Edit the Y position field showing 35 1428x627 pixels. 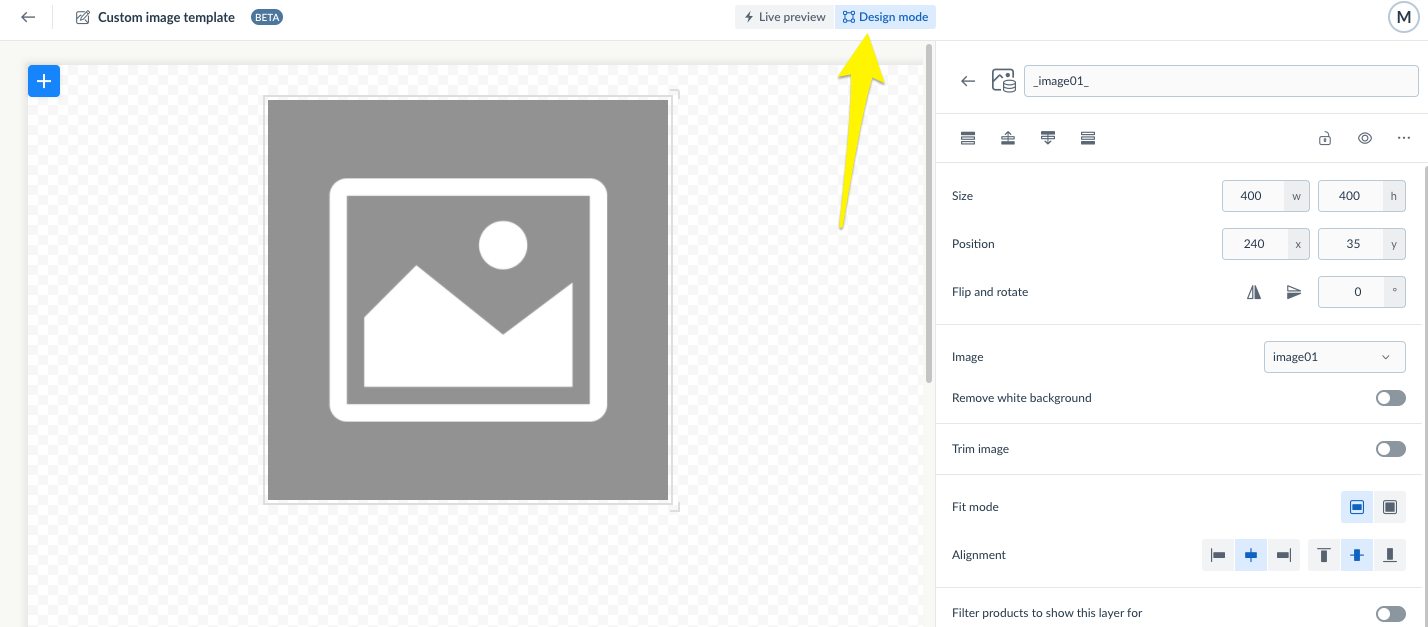point(1350,244)
